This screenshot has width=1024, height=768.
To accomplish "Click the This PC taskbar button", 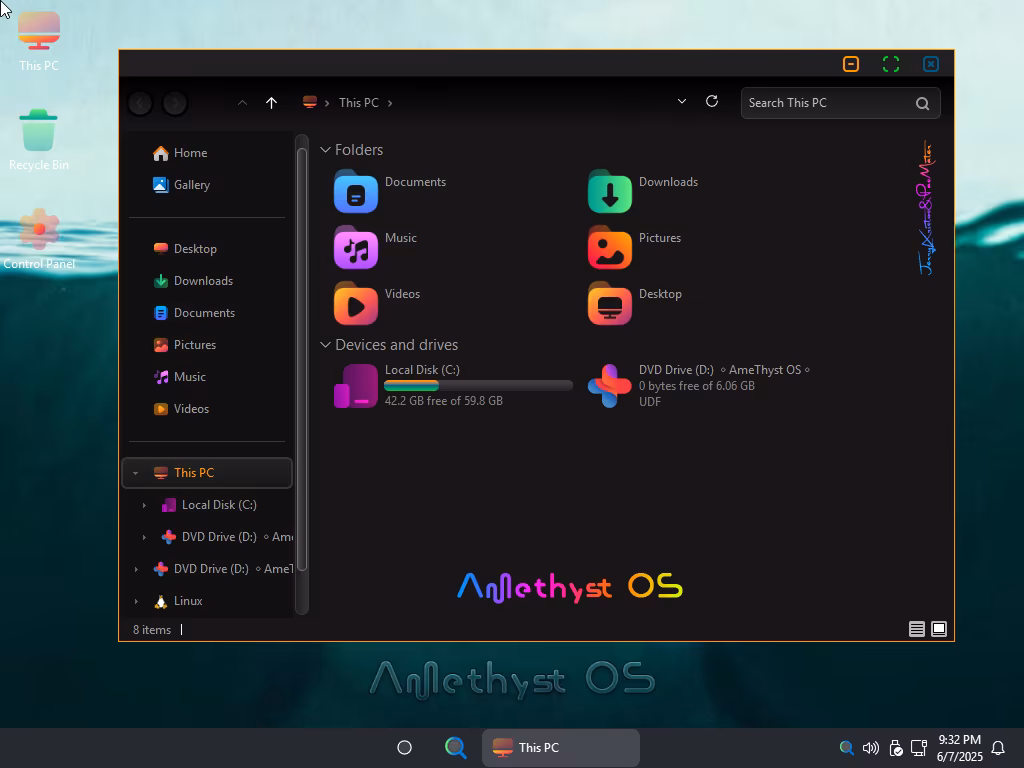I will pos(561,748).
